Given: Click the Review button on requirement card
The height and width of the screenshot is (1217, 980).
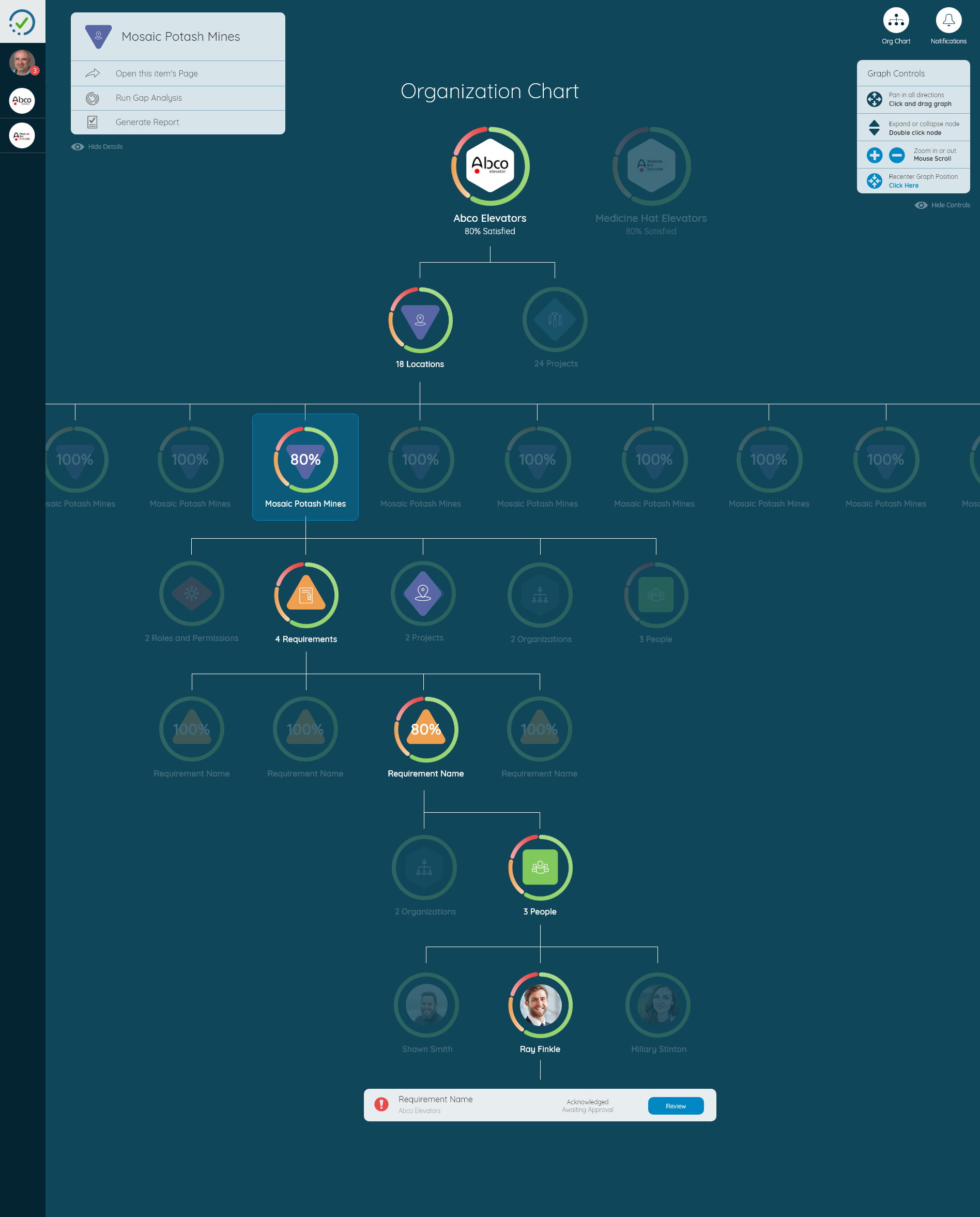Looking at the screenshot, I should pyautogui.click(x=676, y=1106).
